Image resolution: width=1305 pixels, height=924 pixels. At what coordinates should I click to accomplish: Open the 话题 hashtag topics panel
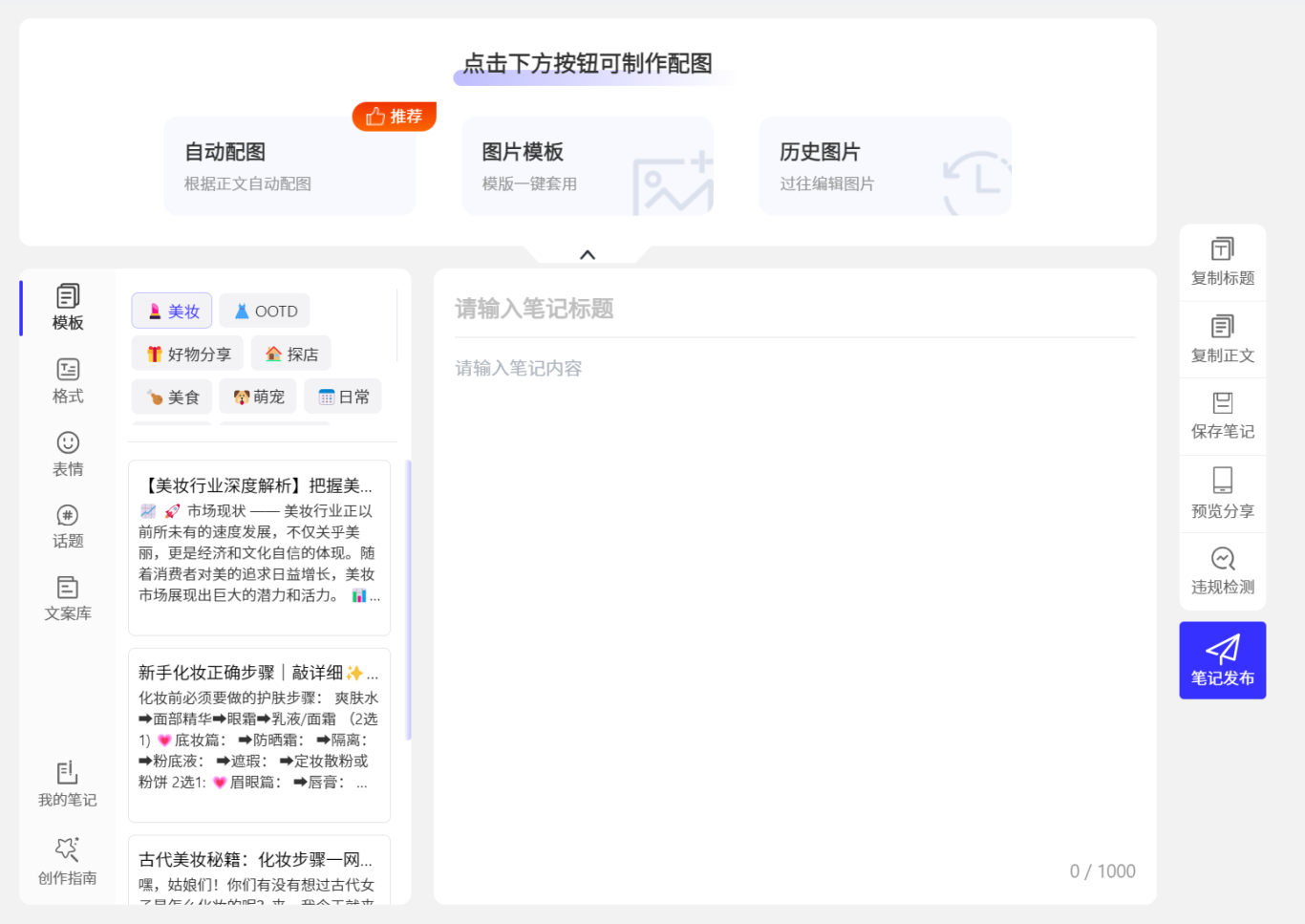point(67,526)
